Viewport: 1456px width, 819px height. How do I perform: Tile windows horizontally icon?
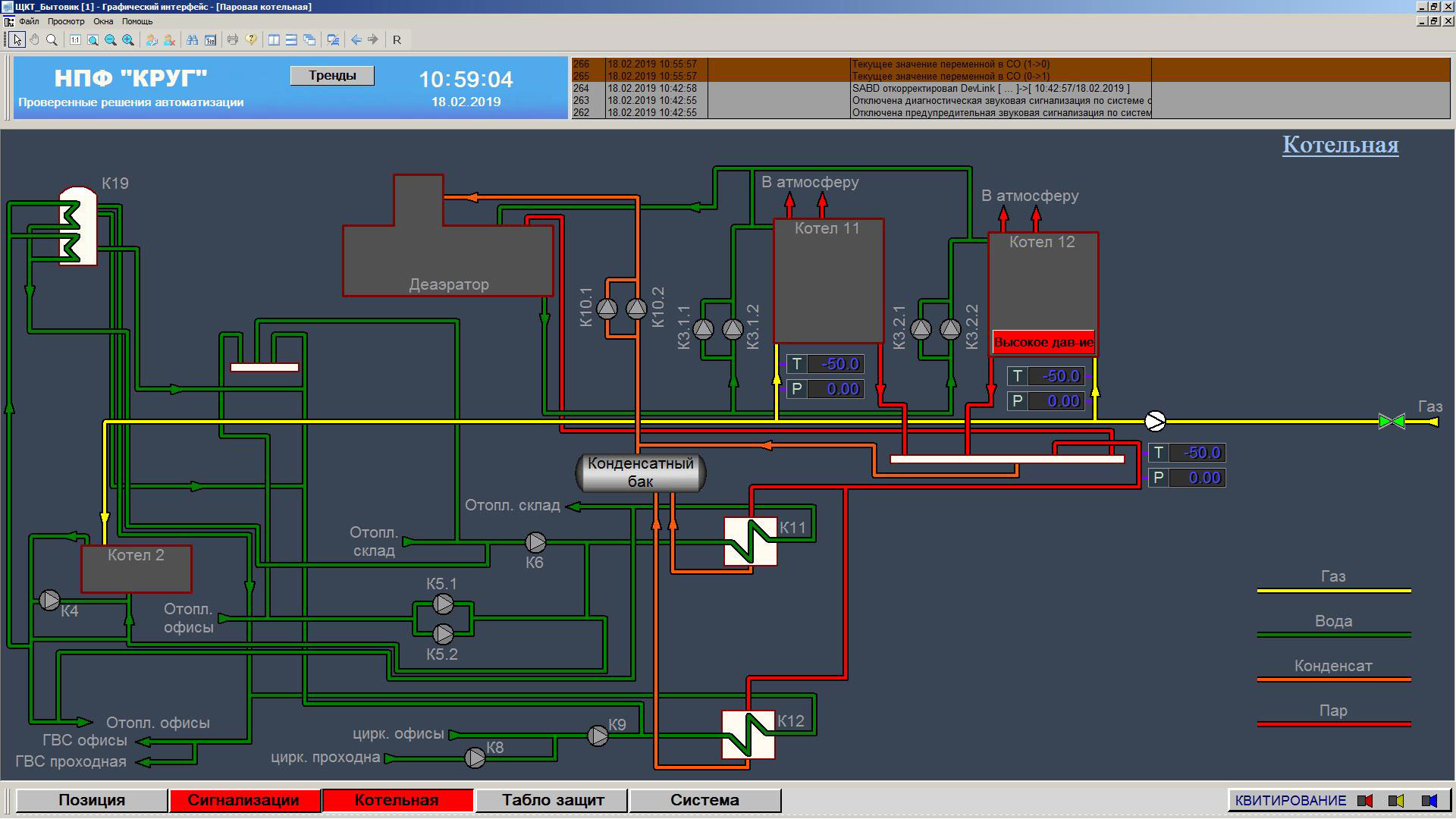(x=291, y=39)
